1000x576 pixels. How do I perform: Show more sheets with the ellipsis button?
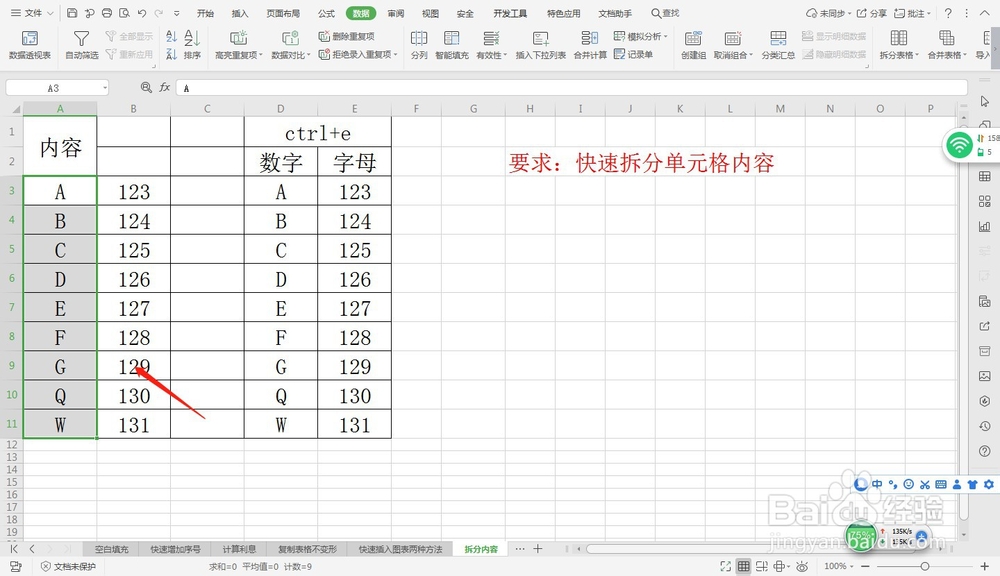[x=520, y=549]
